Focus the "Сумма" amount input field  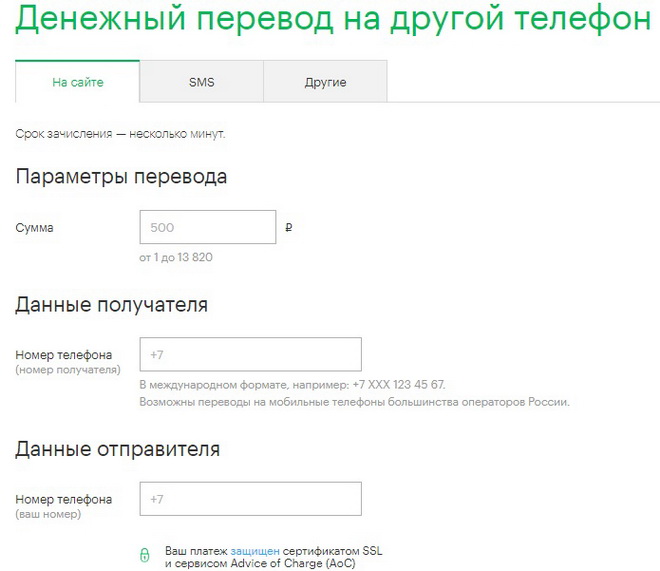(x=208, y=227)
